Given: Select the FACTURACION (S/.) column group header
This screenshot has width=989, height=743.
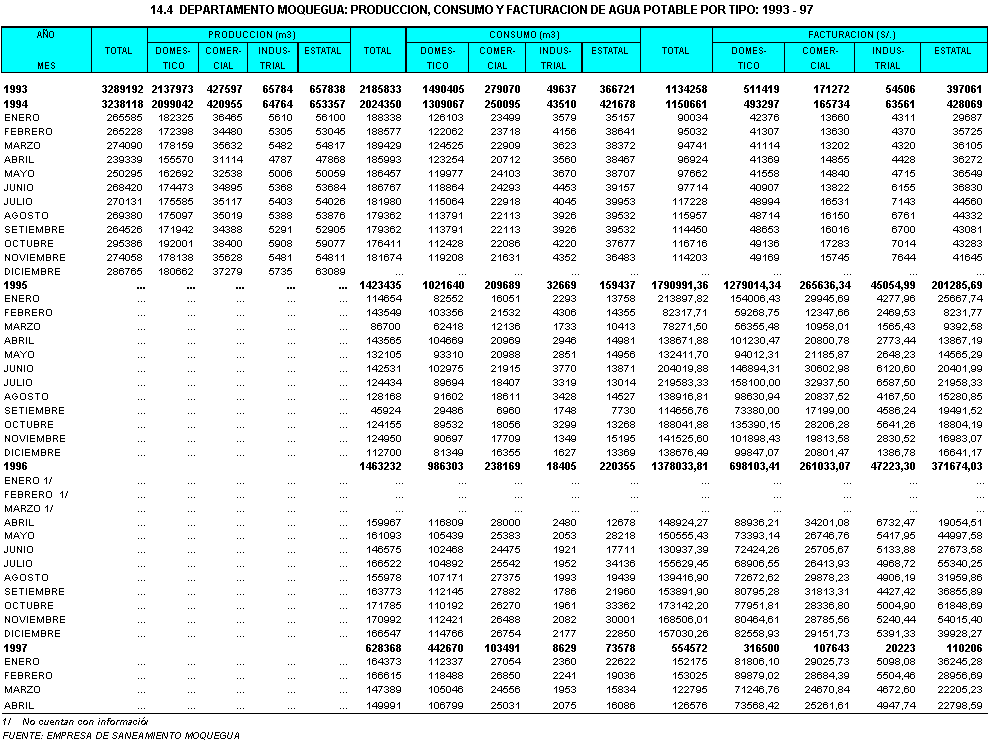Looking at the screenshot, I should pos(849,35).
